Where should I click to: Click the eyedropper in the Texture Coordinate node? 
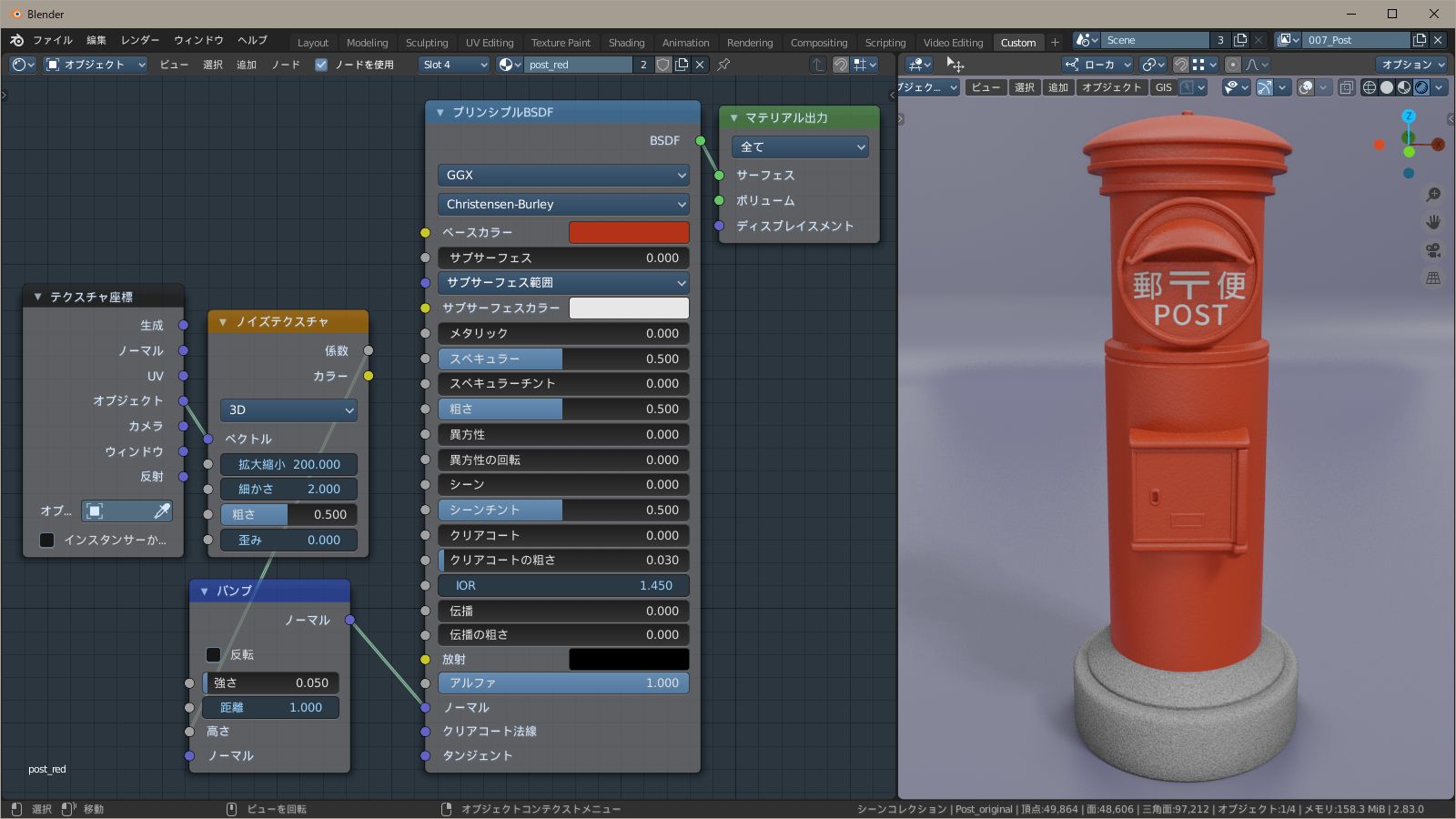tap(162, 511)
